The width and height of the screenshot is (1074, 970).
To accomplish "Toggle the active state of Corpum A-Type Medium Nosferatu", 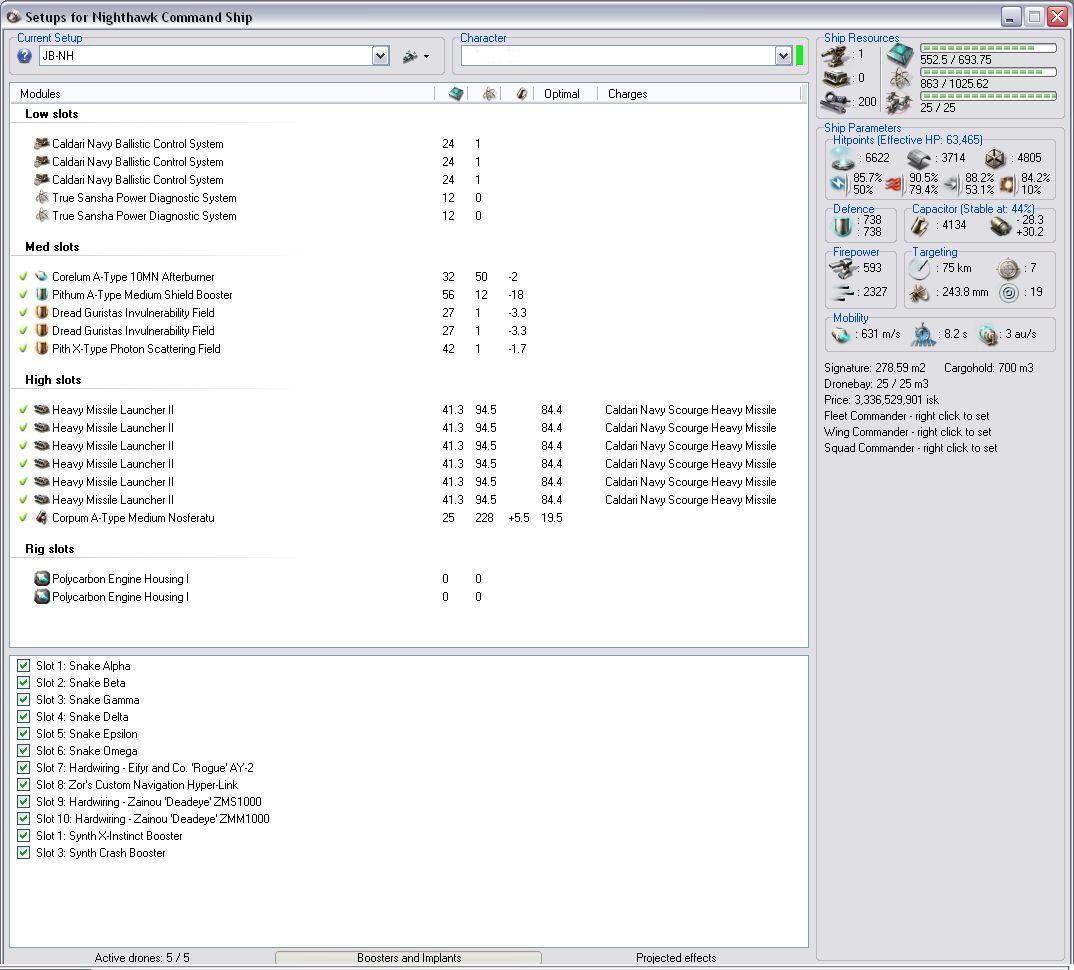I will [x=23, y=518].
